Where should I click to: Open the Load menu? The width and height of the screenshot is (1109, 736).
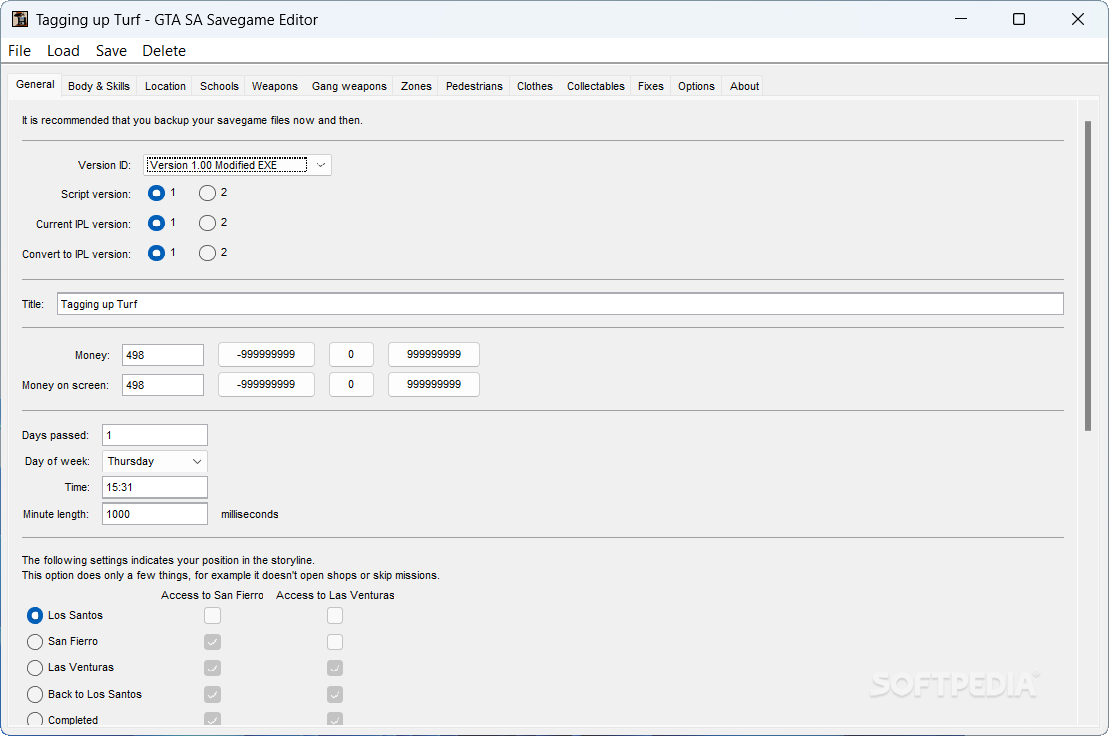pos(63,51)
